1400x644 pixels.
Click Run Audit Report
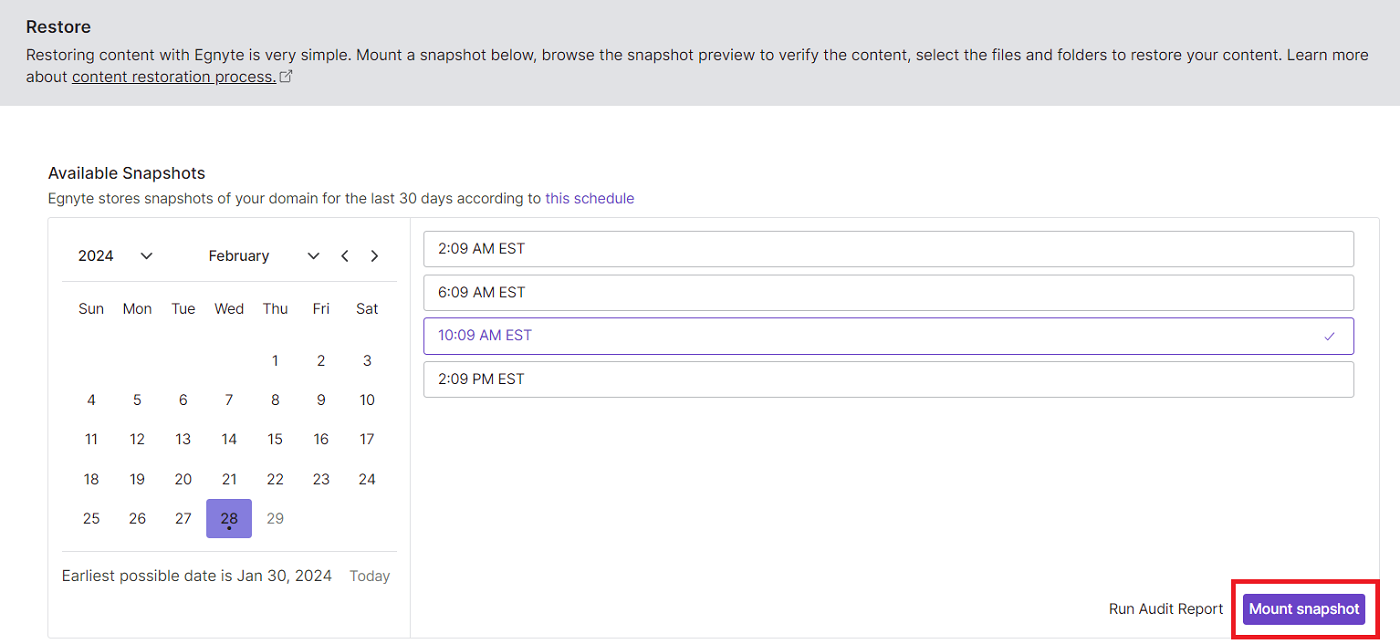(1165, 608)
